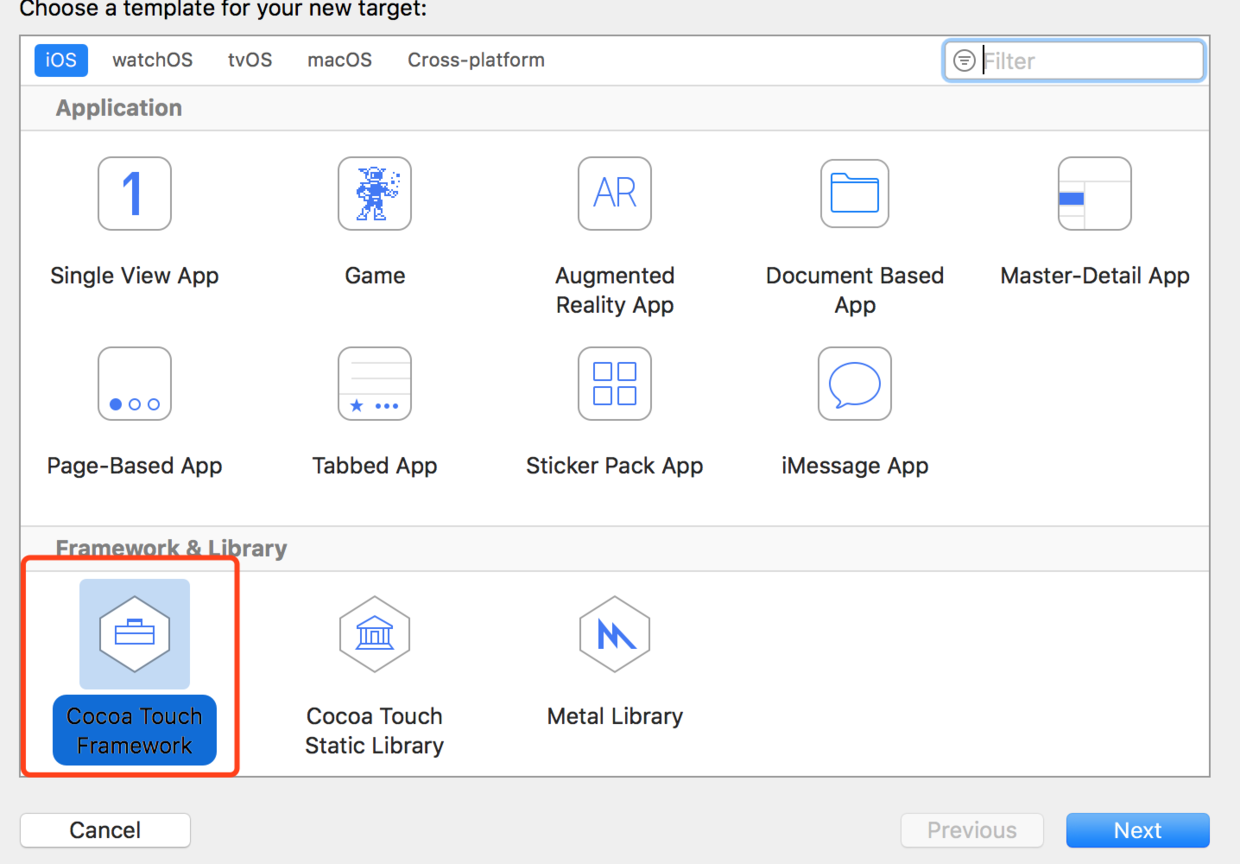Select the macOS tab
1240x864 pixels.
click(340, 60)
